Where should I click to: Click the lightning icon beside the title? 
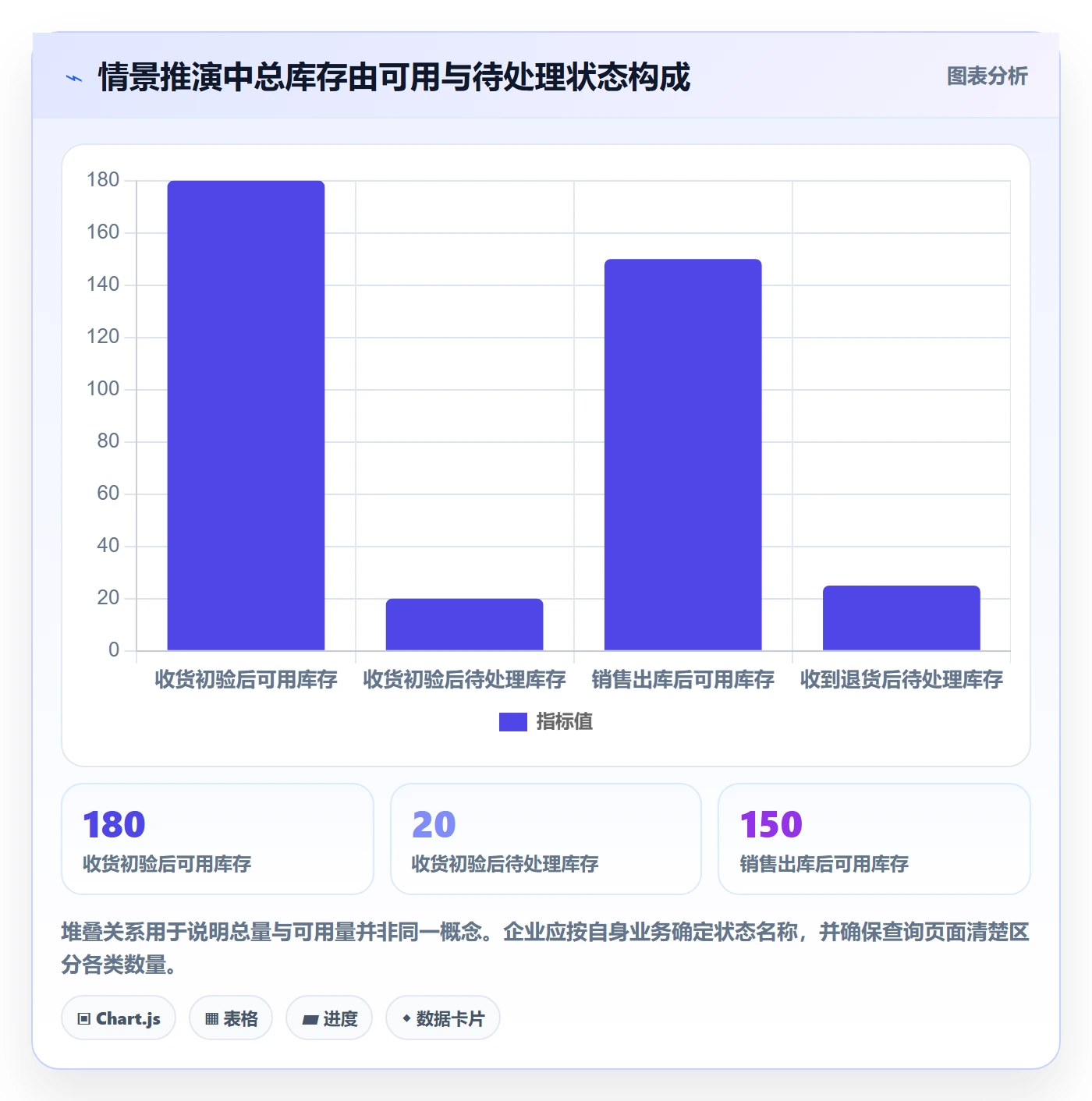pos(74,78)
